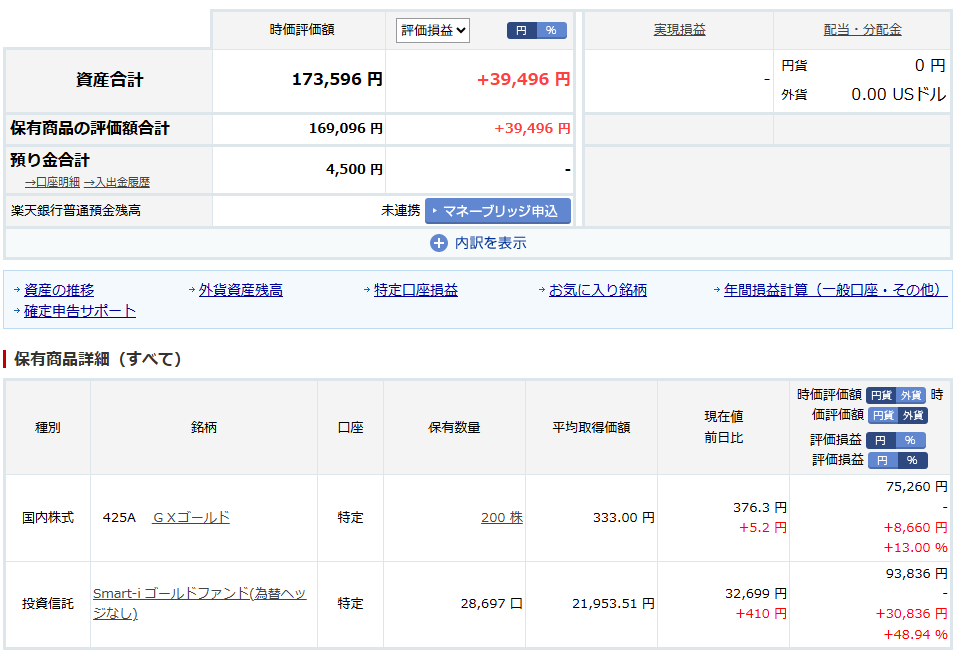Click the マネーブリッジ申込 button
963x659 pixels.
498,211
